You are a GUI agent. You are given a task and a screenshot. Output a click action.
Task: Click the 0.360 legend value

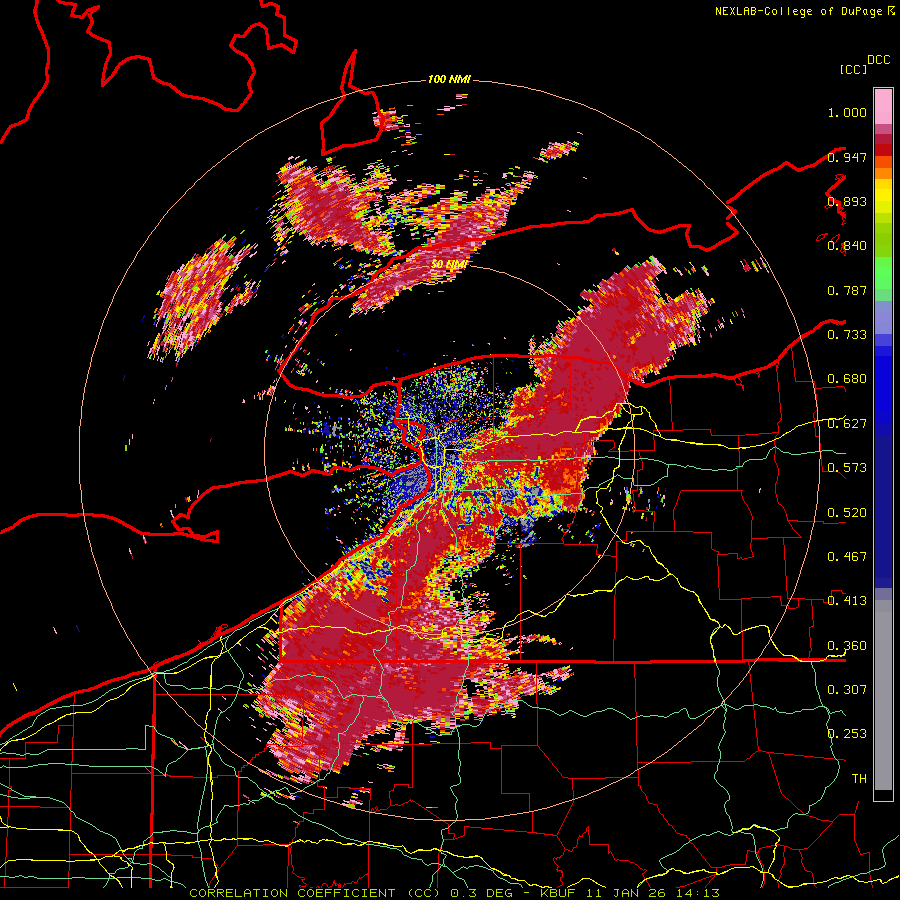[x=847, y=645]
